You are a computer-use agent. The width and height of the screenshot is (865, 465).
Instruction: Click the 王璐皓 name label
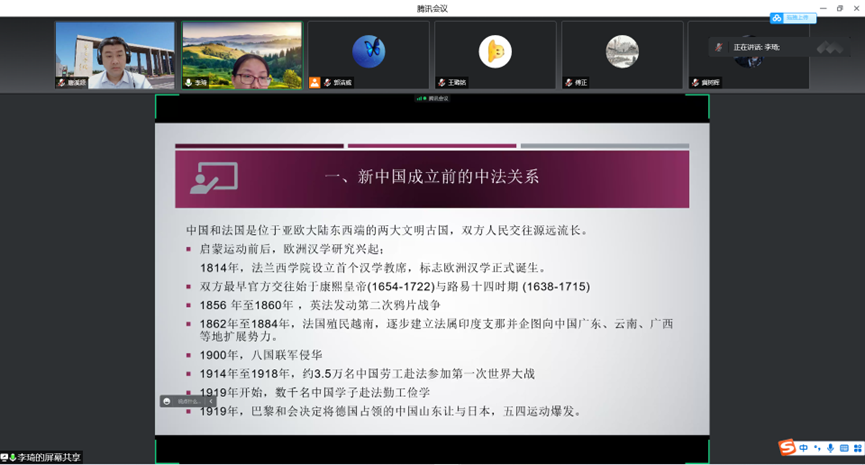coord(456,83)
